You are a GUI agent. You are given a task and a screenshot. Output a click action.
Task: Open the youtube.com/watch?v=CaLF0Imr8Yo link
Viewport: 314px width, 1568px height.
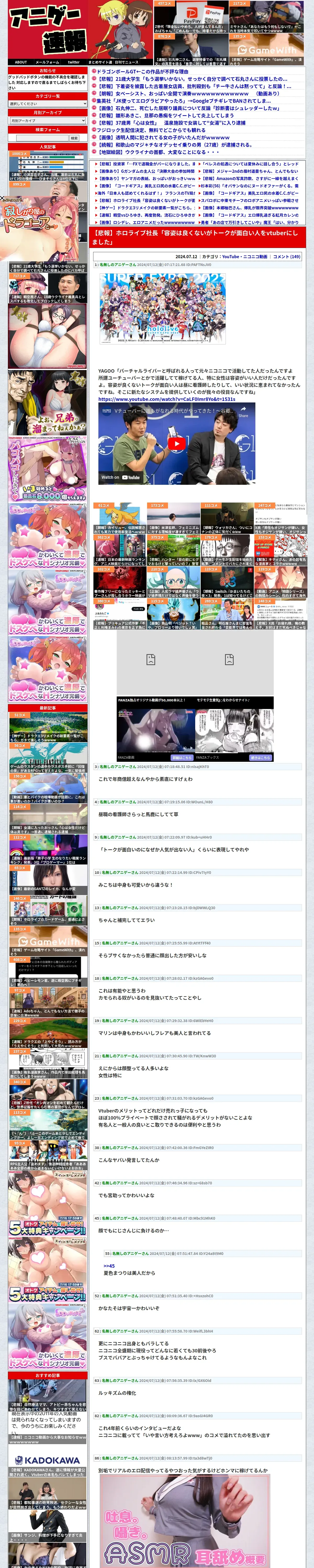167,399
